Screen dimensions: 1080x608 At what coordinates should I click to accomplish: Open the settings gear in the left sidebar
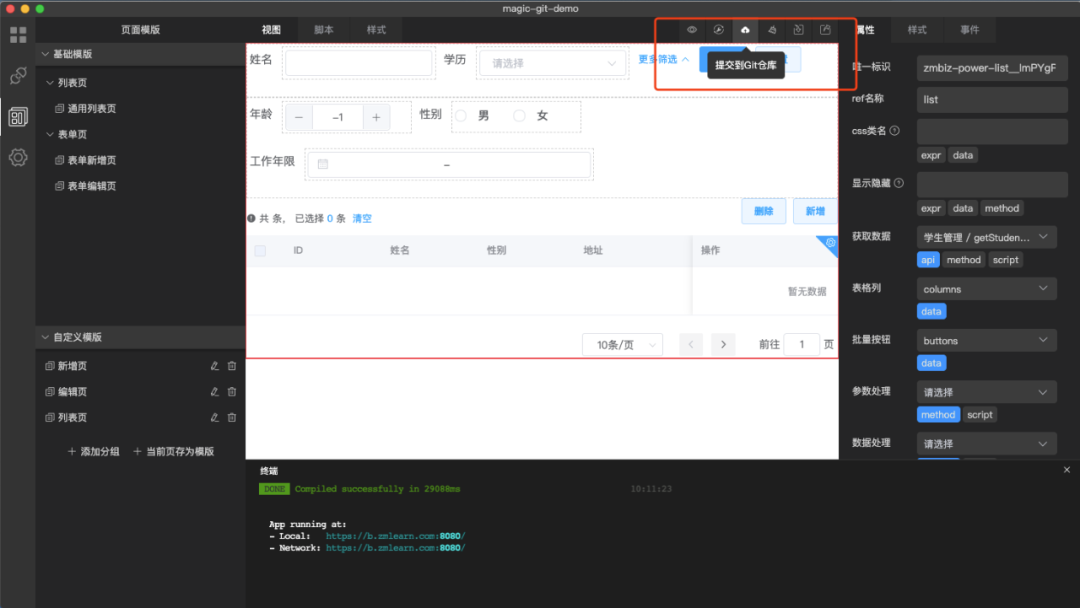(18, 157)
